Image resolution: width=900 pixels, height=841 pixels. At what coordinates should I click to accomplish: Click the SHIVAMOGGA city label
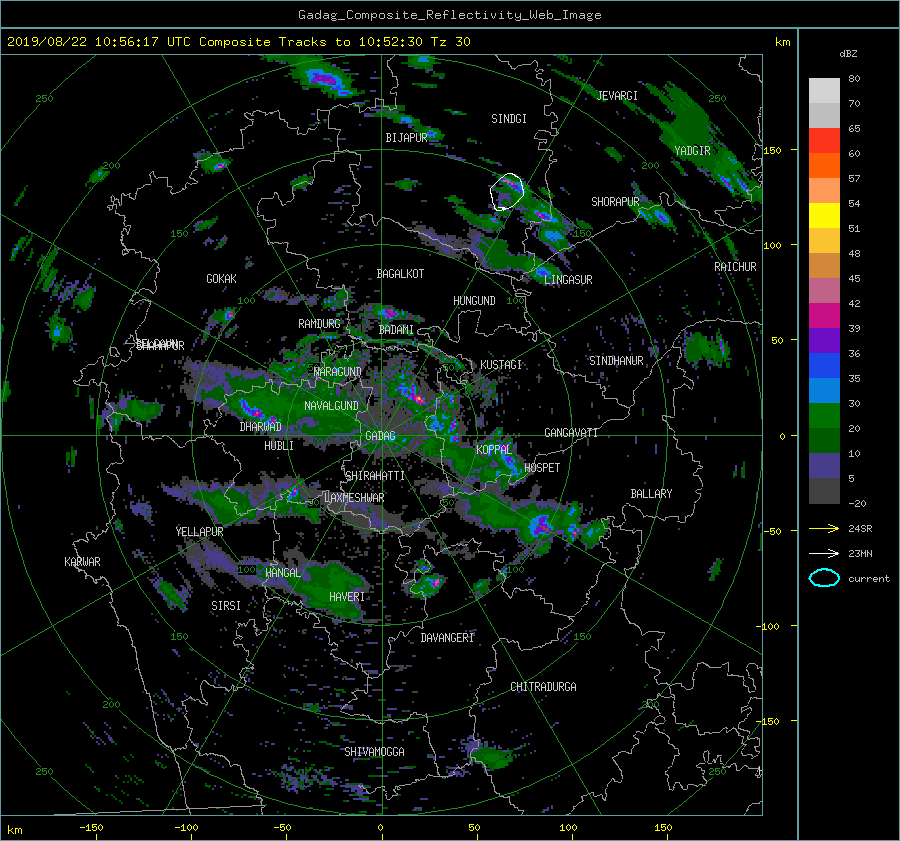click(x=374, y=751)
